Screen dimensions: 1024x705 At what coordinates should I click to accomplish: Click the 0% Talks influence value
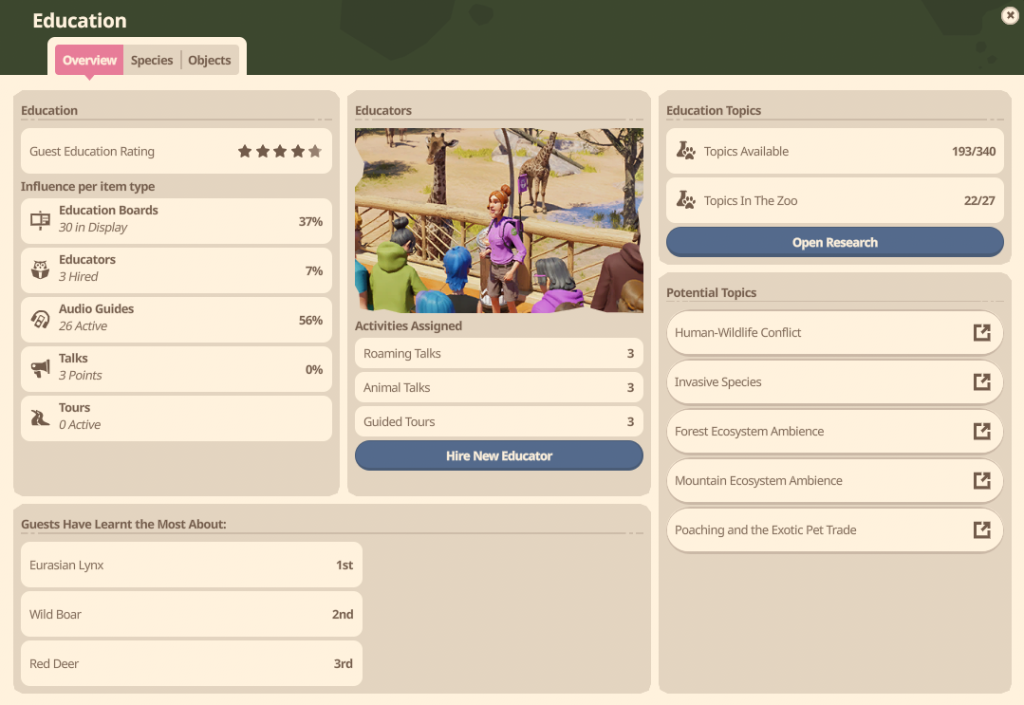coord(314,369)
